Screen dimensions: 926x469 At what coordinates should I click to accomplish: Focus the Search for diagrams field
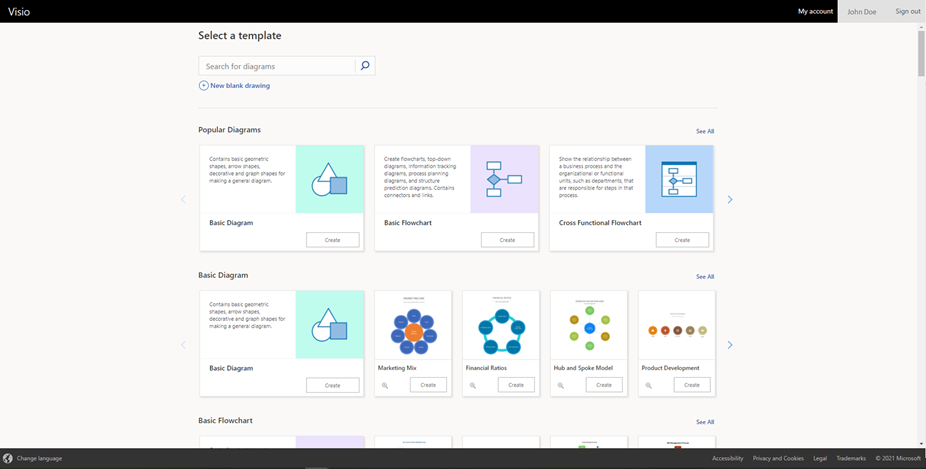[277, 66]
